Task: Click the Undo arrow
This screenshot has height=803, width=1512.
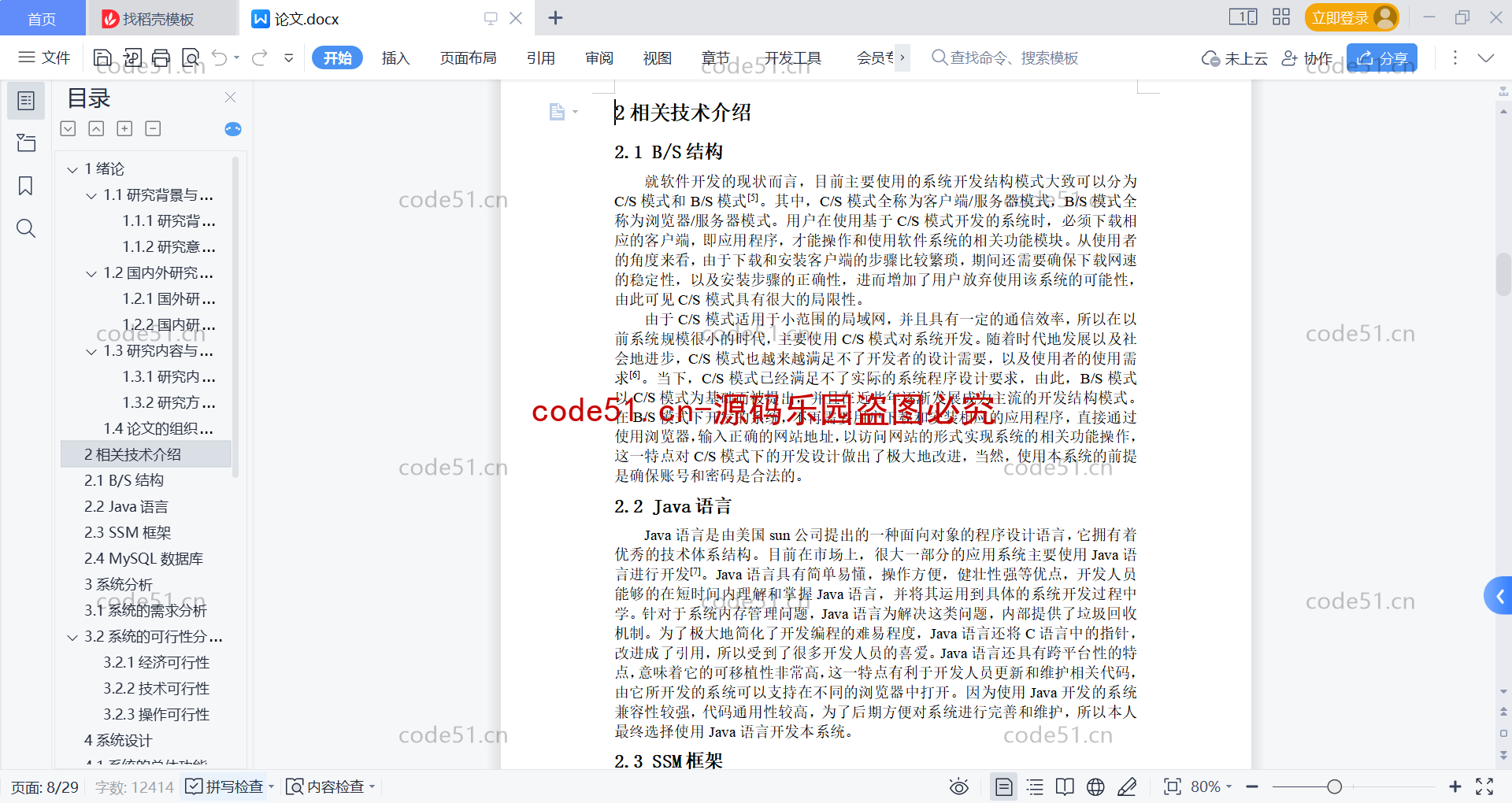Action: [x=220, y=57]
